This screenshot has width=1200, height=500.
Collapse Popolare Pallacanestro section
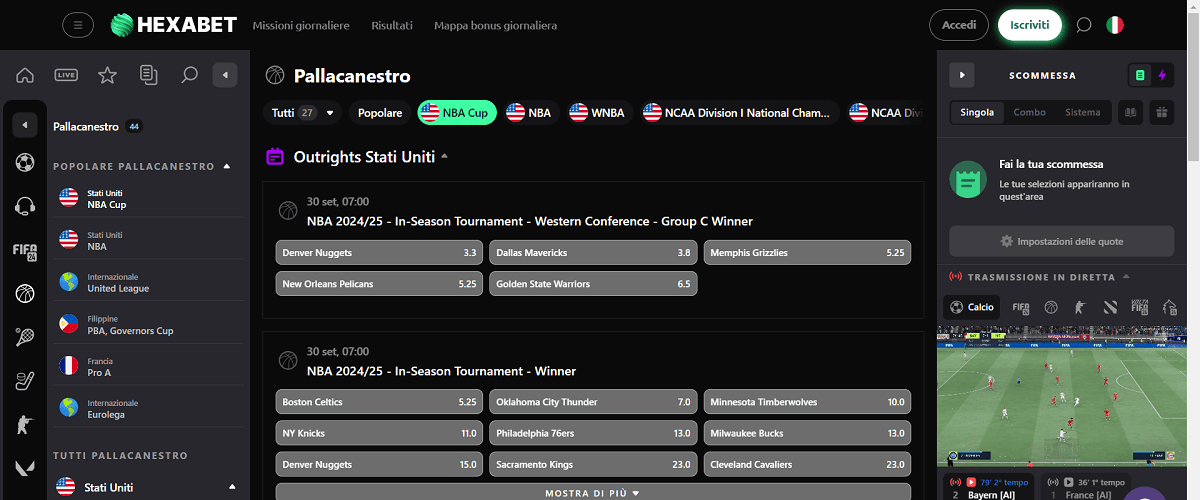tap(227, 167)
